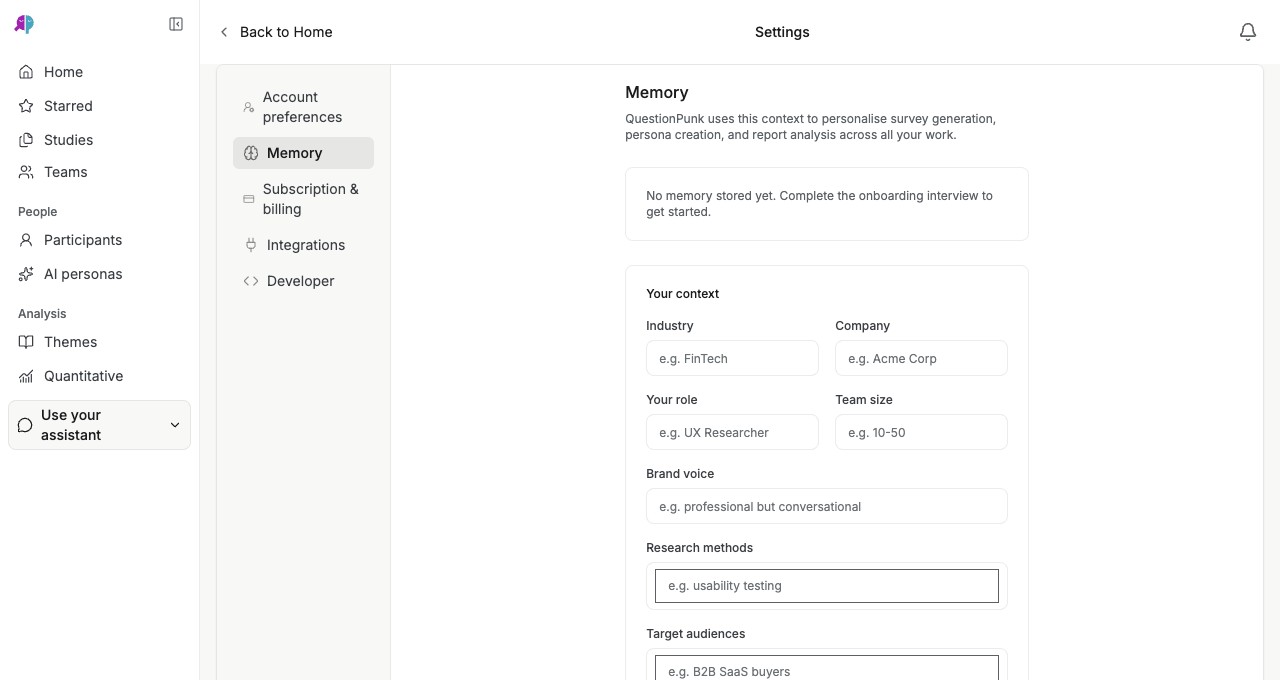1280x680 pixels.
Task: Click the Settings page title
Action: pos(782,32)
